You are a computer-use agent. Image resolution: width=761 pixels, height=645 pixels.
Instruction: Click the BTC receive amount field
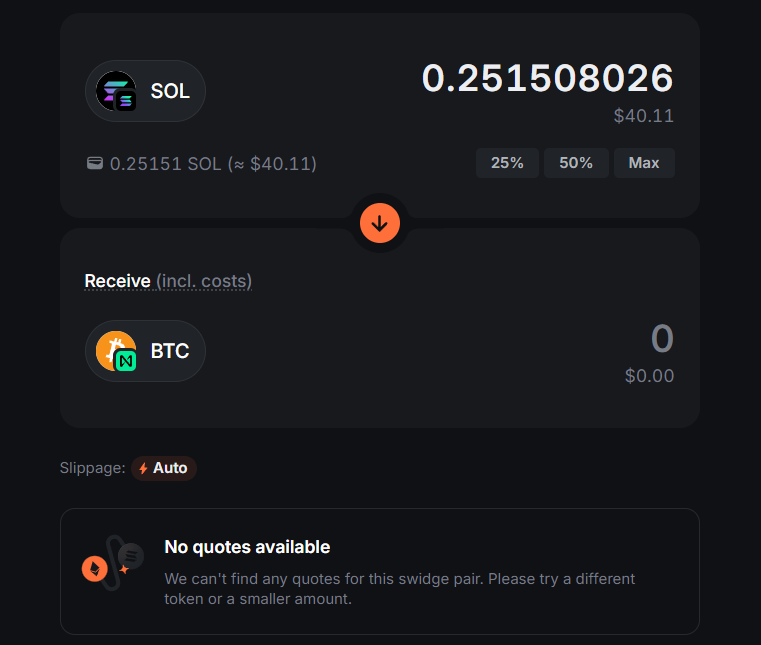[662, 339]
